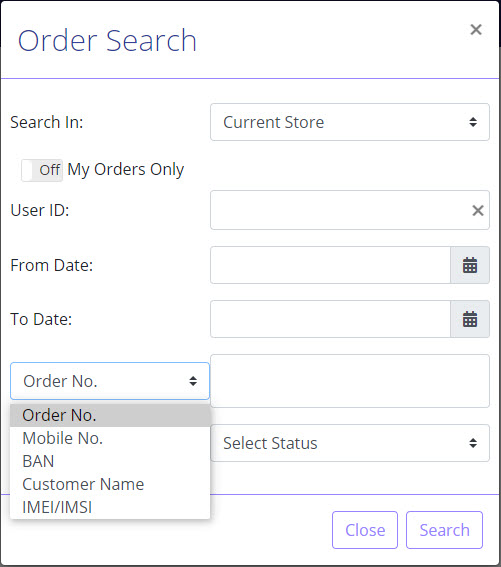The image size is (501, 567).
Task: Click the To Date input field
Action: click(x=330, y=319)
